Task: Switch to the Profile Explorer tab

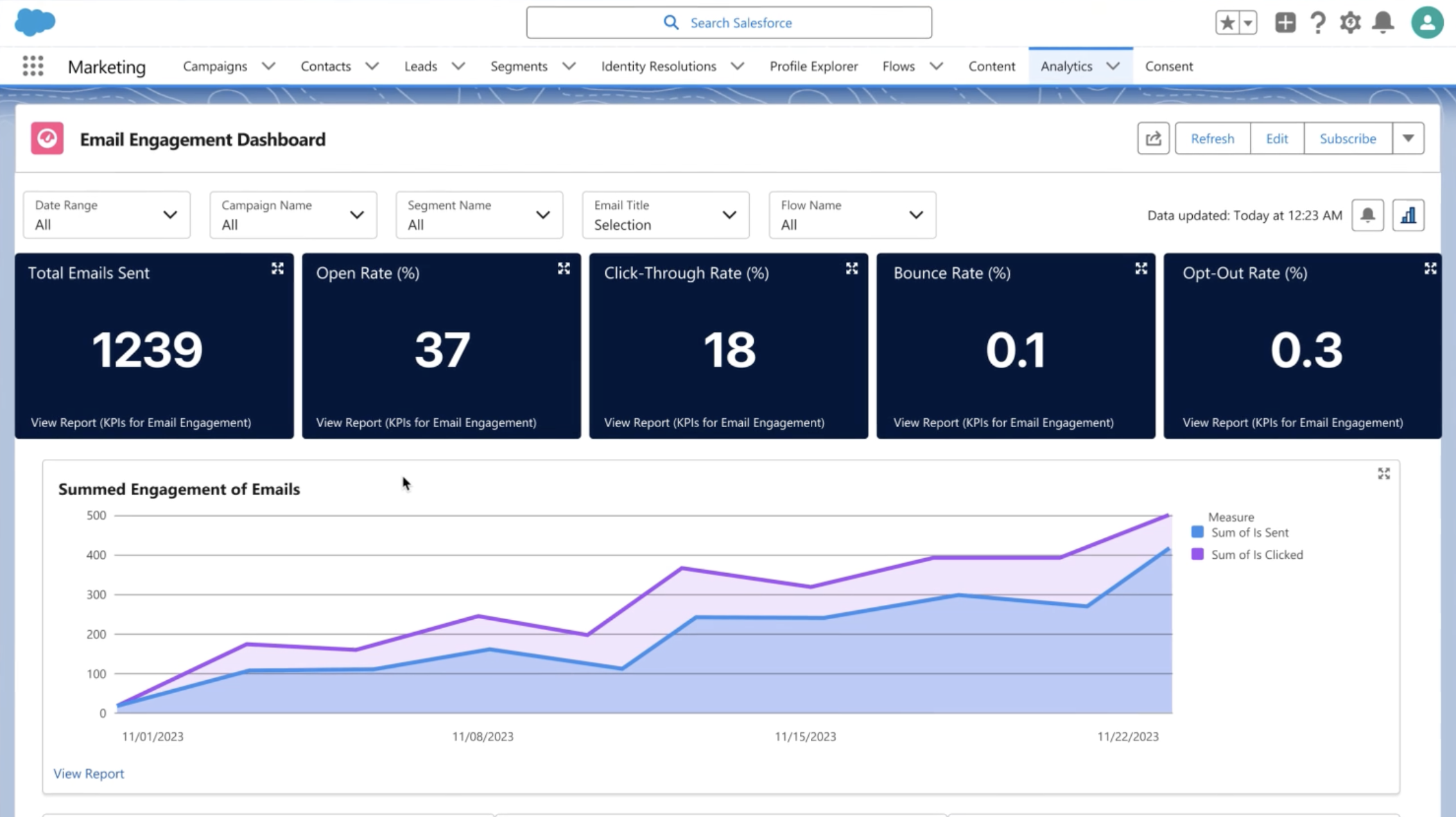Action: pos(813,66)
